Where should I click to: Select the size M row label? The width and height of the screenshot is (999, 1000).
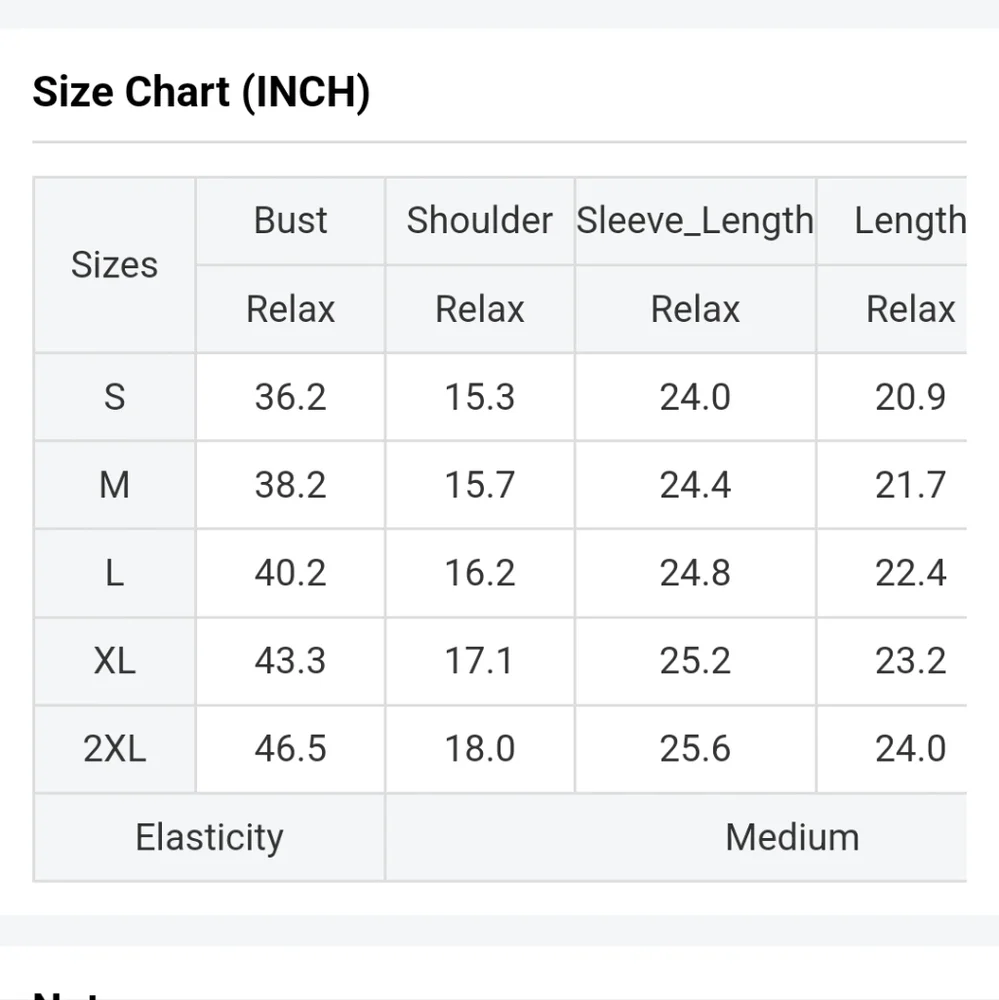pyautogui.click(x=114, y=485)
